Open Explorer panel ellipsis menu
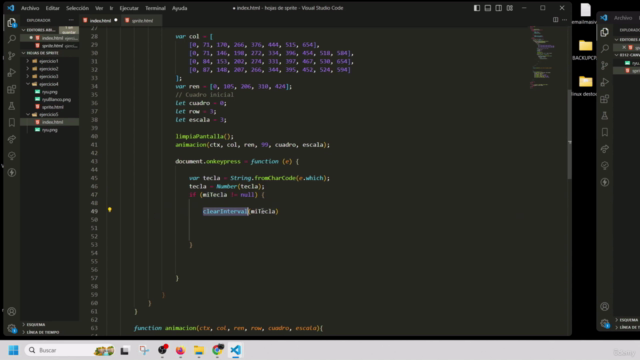The image size is (640, 360). (71, 20)
